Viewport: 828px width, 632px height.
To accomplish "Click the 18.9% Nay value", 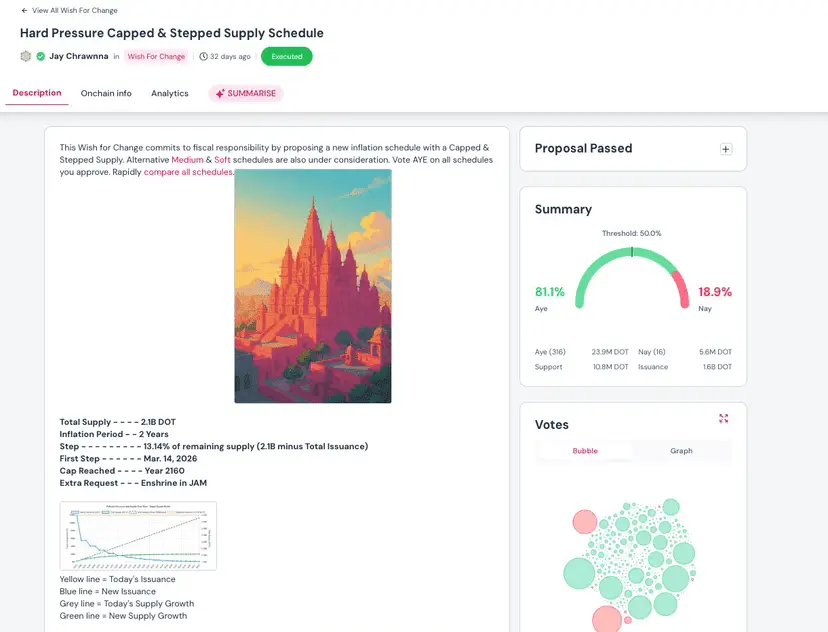I will 715,292.
